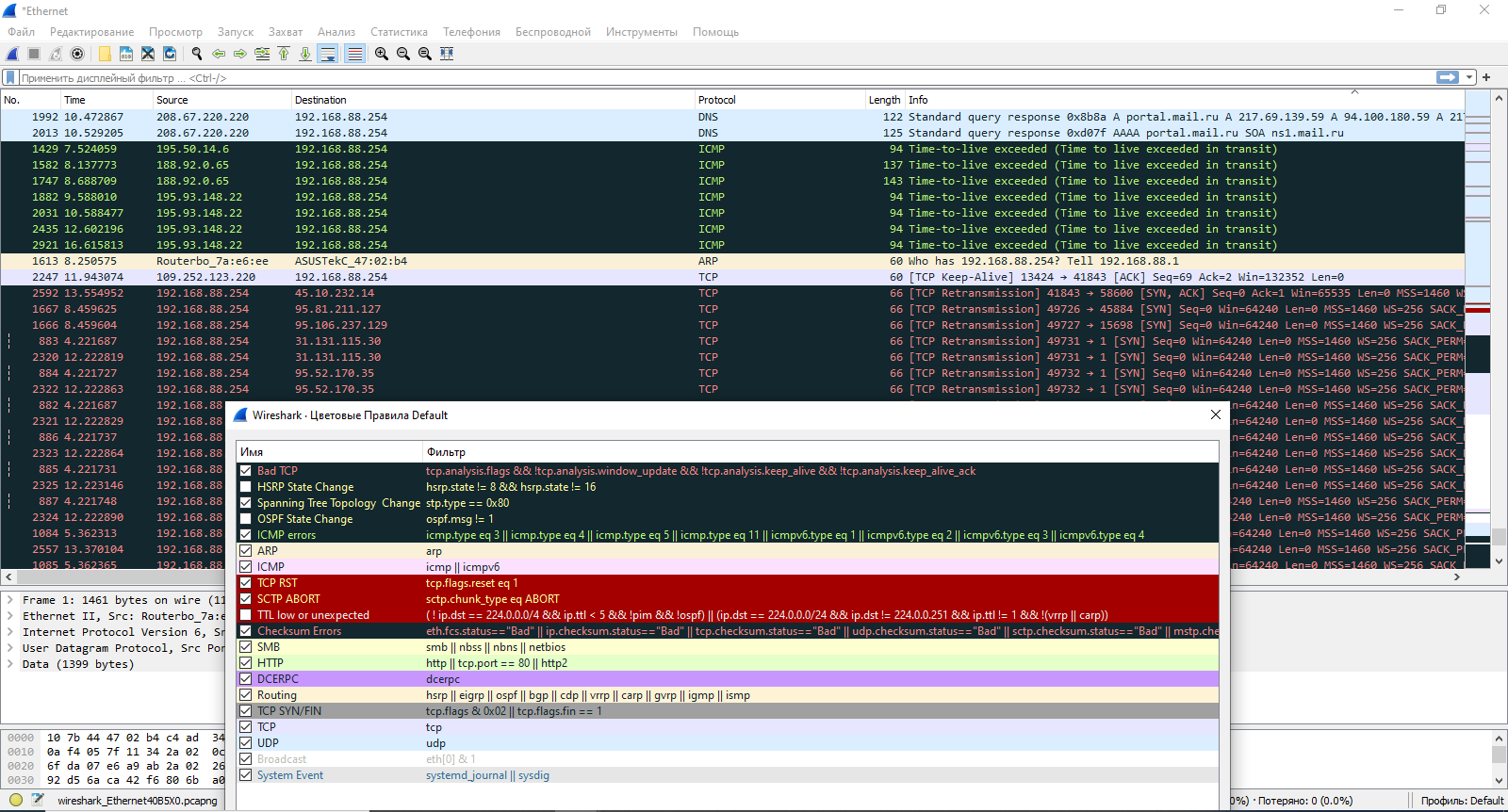The height and width of the screenshot is (812, 1508).
Task: Go back in packet history
Action: coord(219,54)
